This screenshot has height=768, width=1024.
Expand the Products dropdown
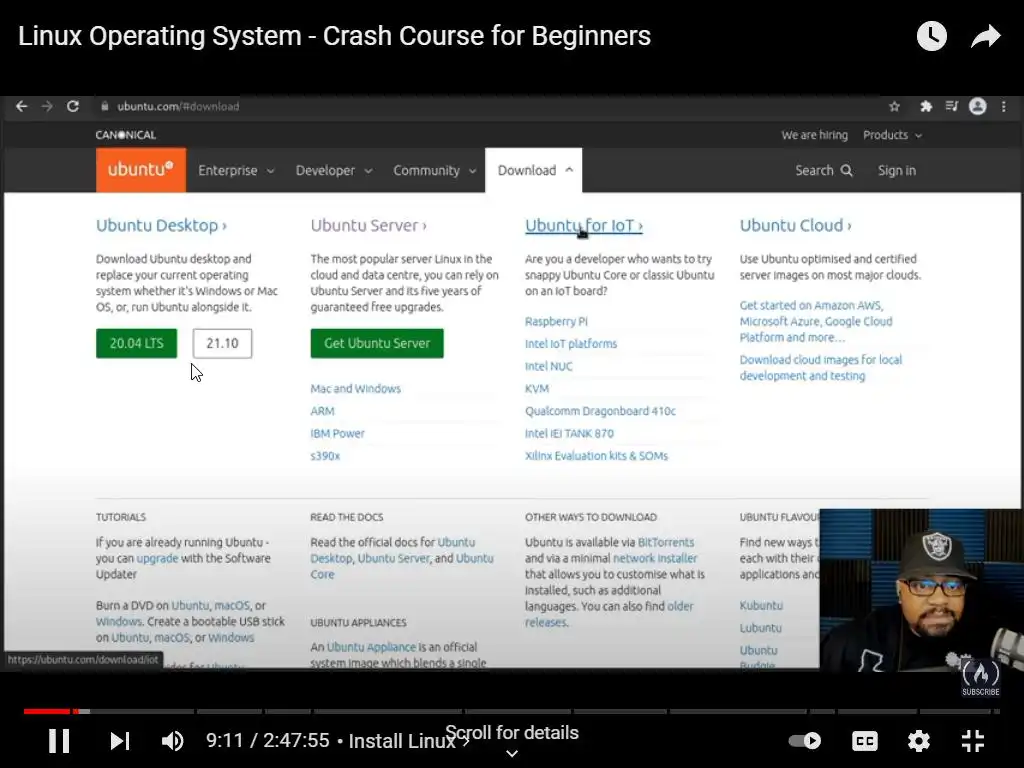(892, 135)
